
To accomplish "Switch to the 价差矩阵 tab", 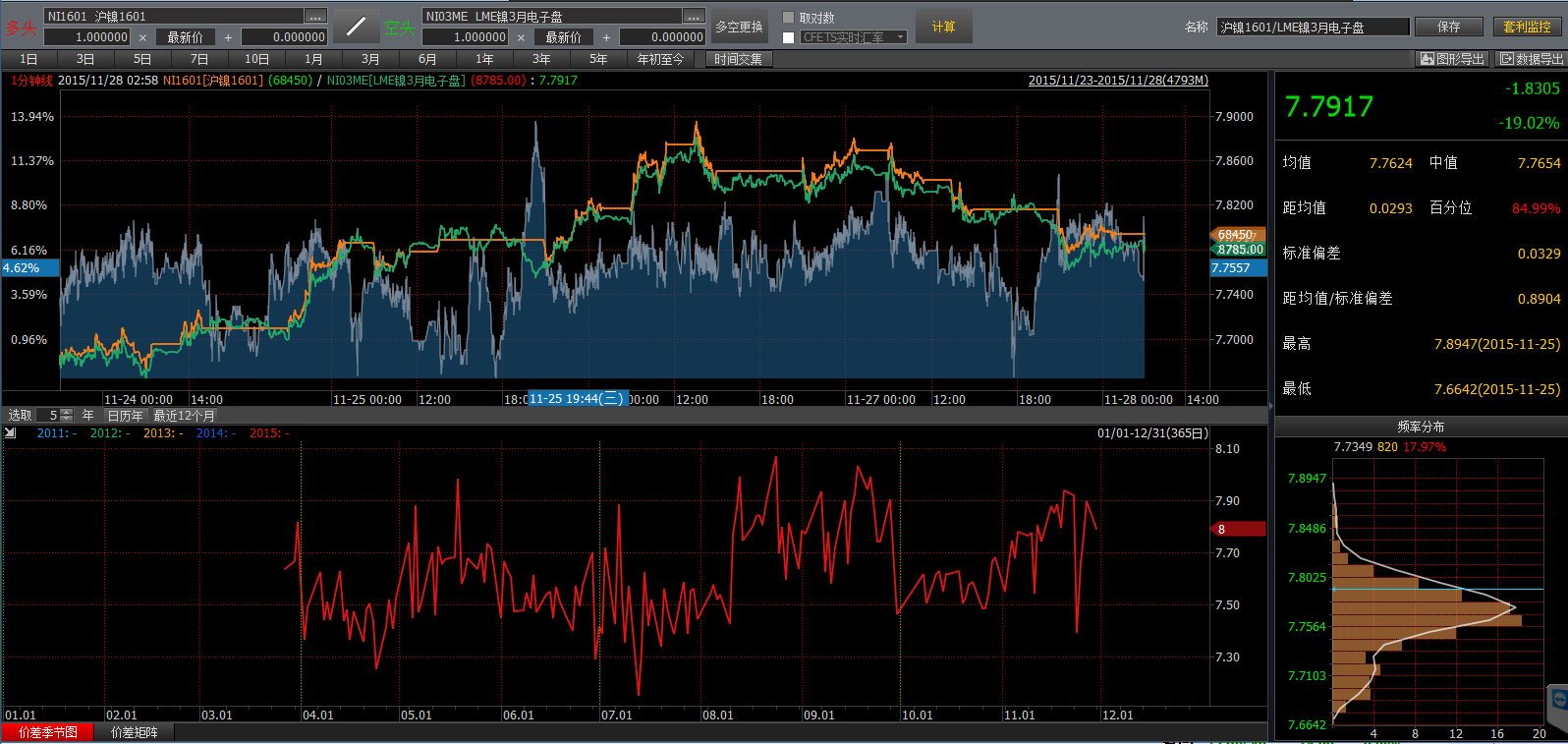I will click(134, 732).
